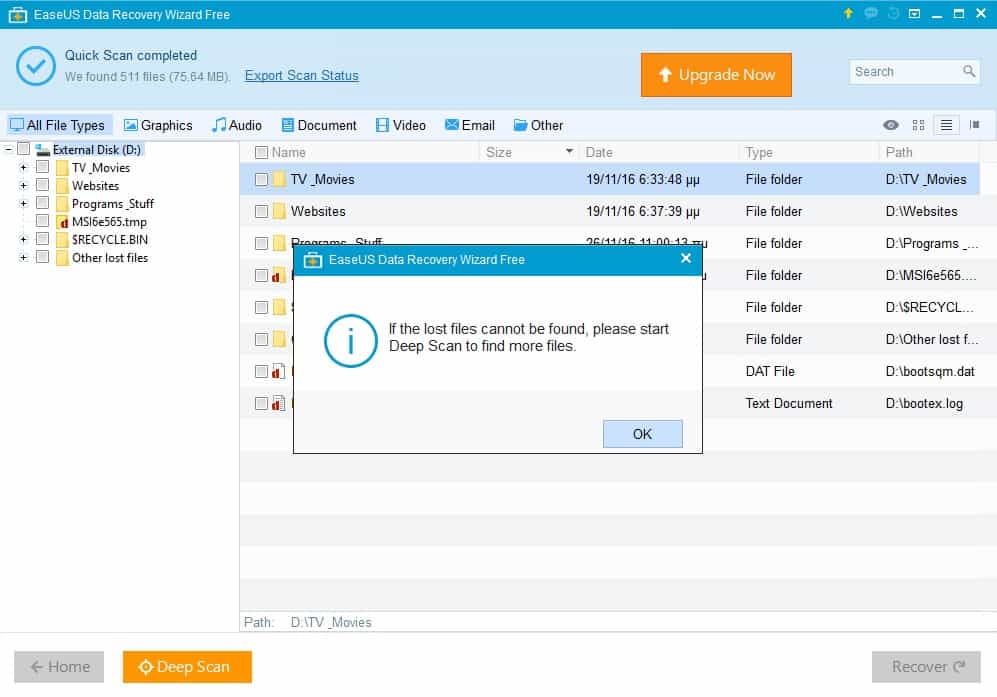997x697 pixels.
Task: Filter by Other tab
Action: pos(539,125)
